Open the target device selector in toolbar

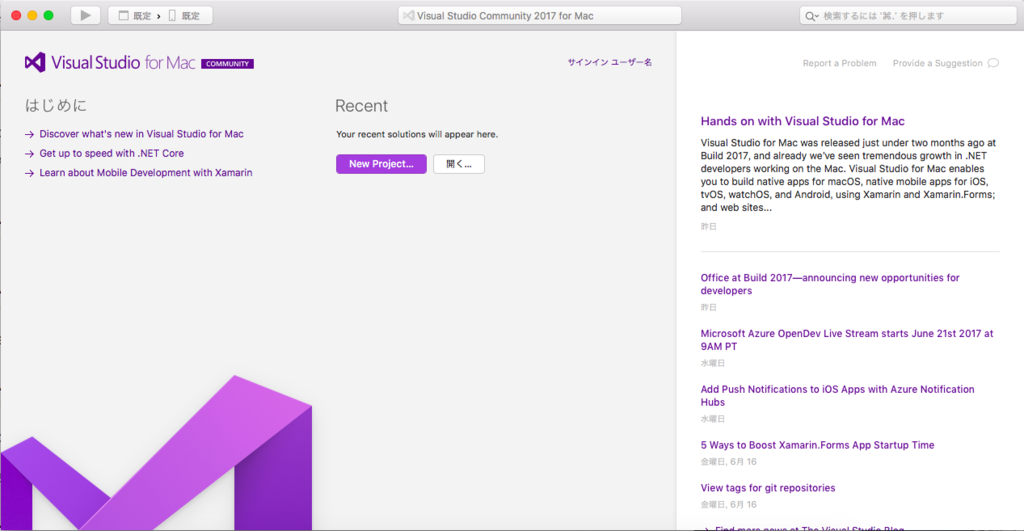click(x=185, y=16)
